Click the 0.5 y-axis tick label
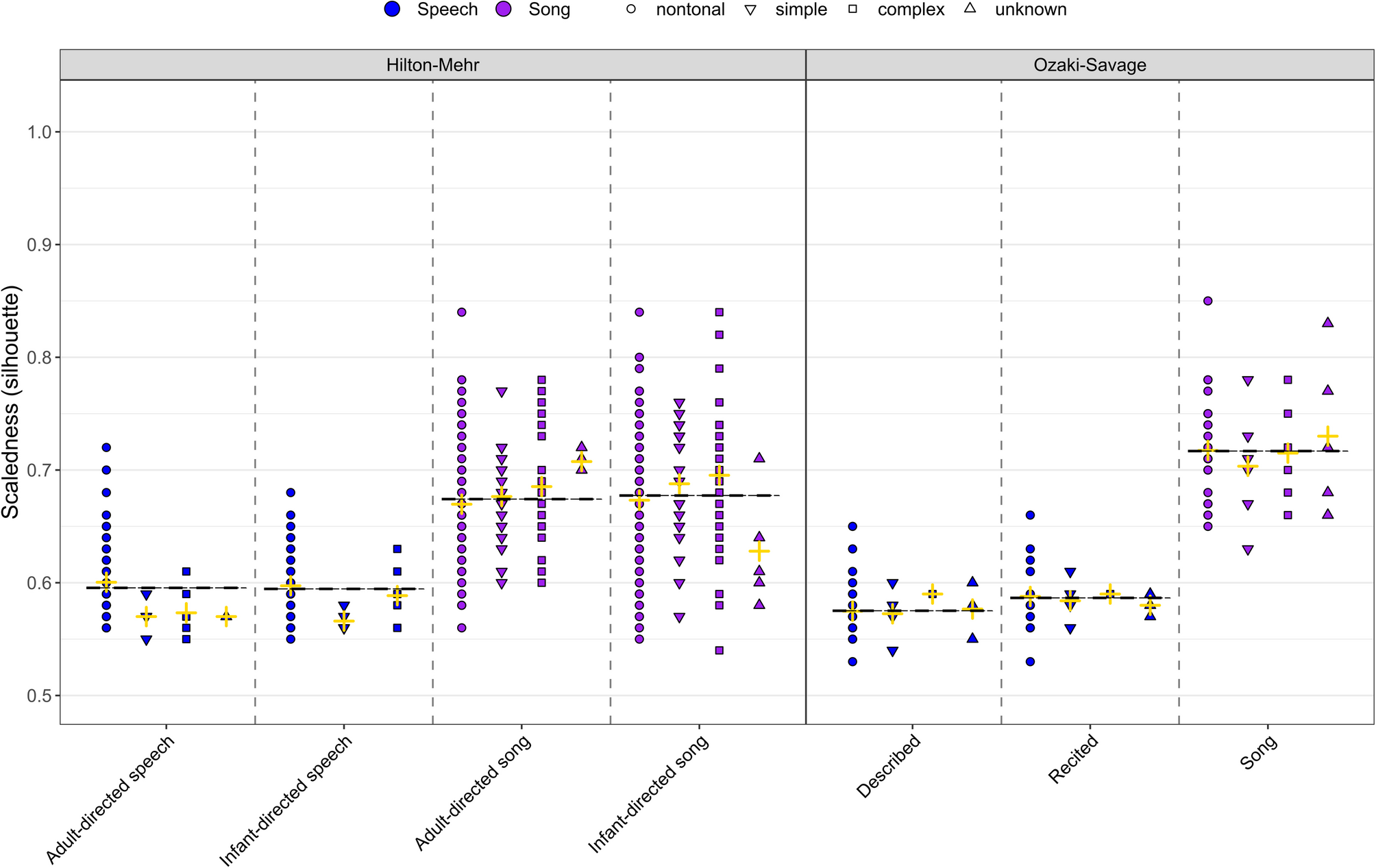Viewport: 1376px width, 868px height. 38,696
